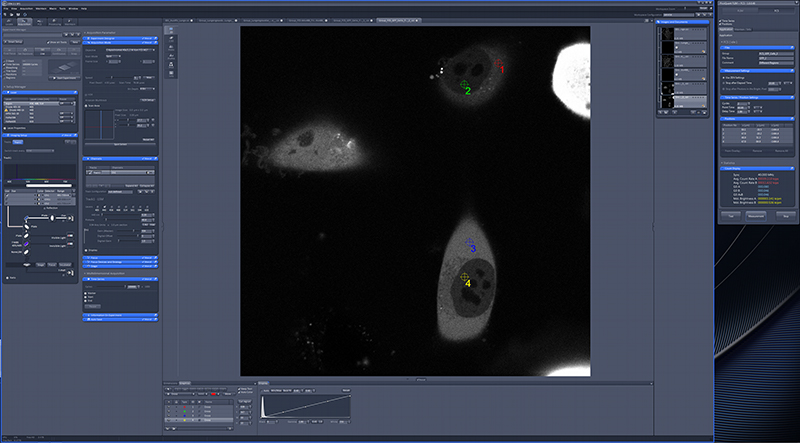Open the Acquisition menu in menu bar
The width and height of the screenshot is (800, 443).
pyautogui.click(x=28, y=7)
